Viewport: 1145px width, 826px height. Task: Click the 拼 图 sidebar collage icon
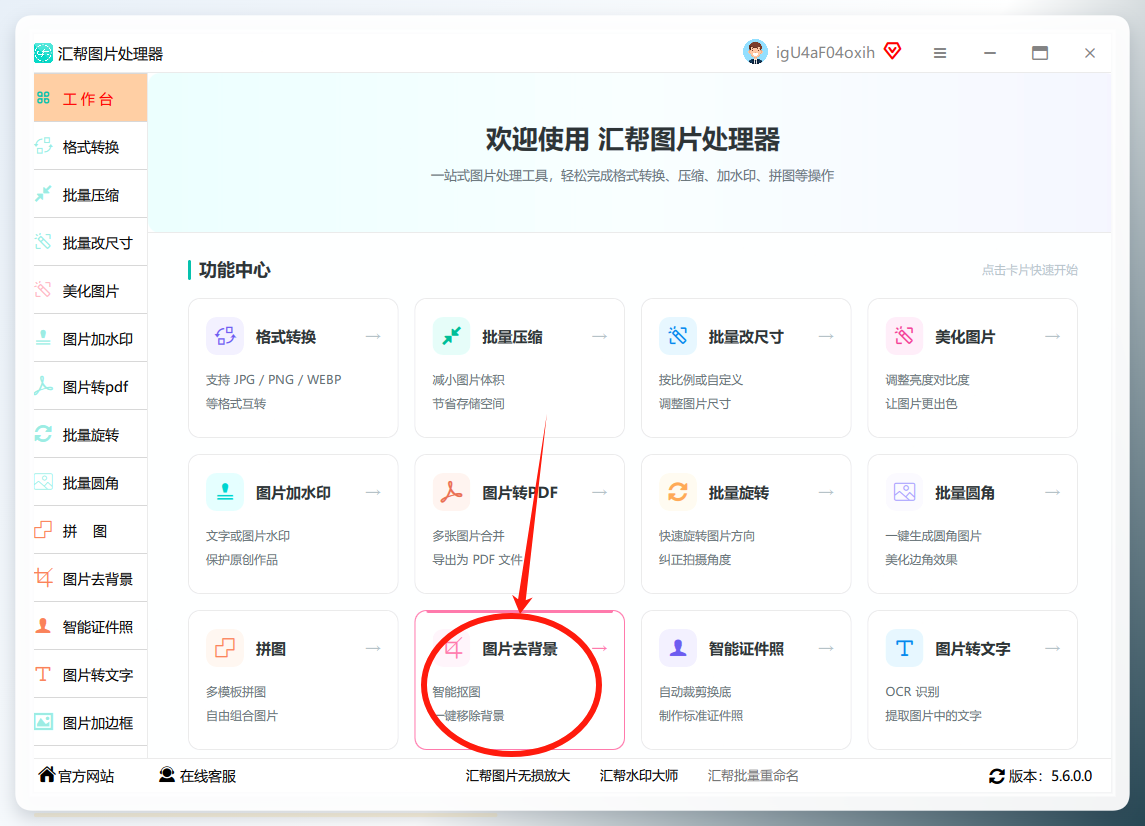[43, 529]
